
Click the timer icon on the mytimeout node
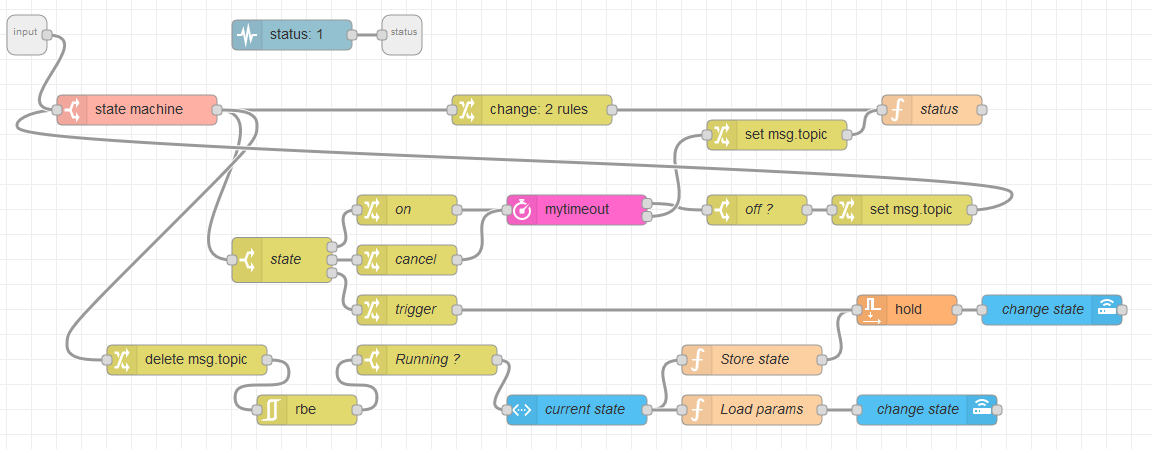pyautogui.click(x=522, y=210)
